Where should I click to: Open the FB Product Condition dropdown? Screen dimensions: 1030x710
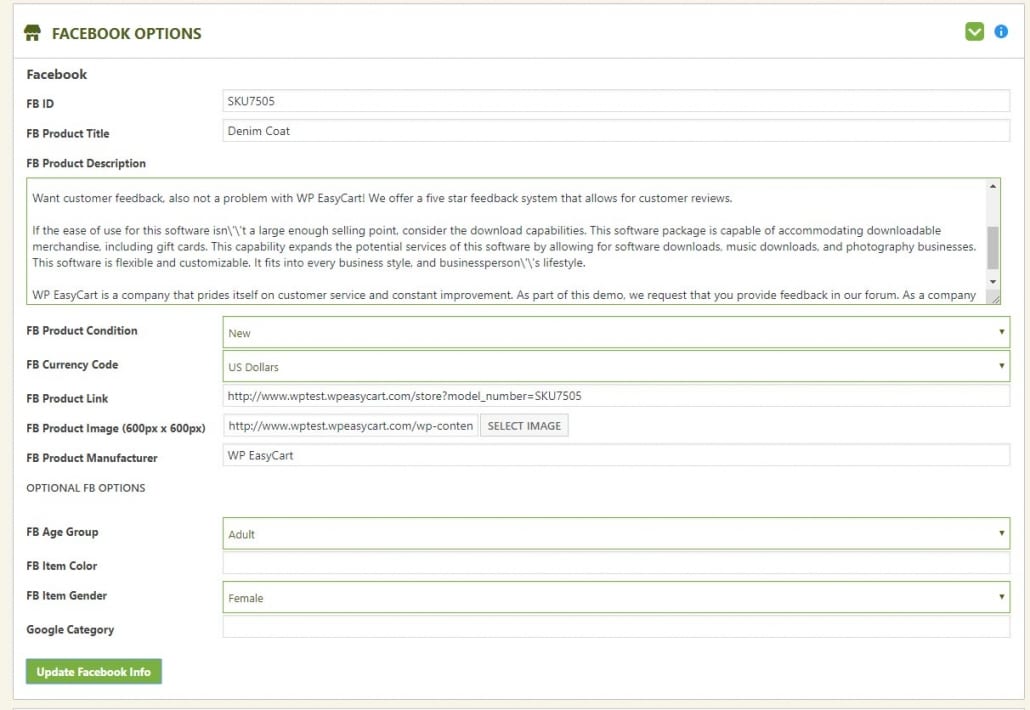pyautogui.click(x=615, y=333)
